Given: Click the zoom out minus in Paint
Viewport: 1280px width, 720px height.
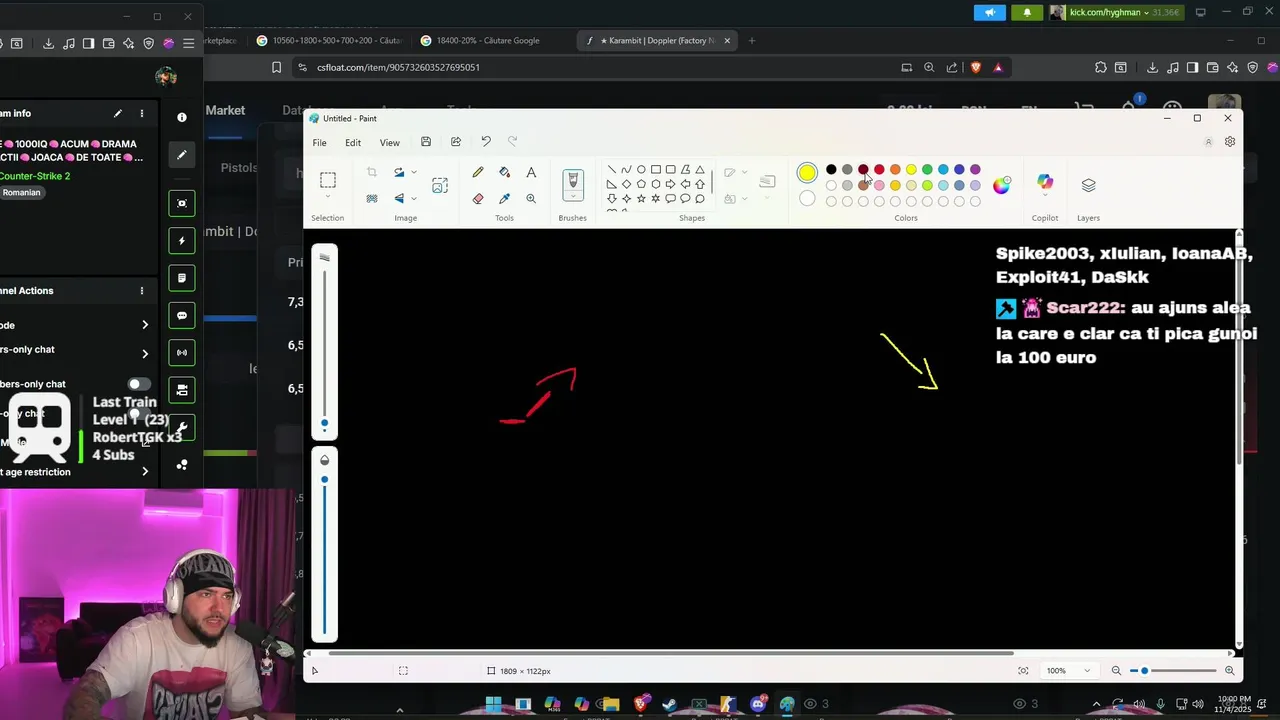Looking at the screenshot, I should (1116, 671).
